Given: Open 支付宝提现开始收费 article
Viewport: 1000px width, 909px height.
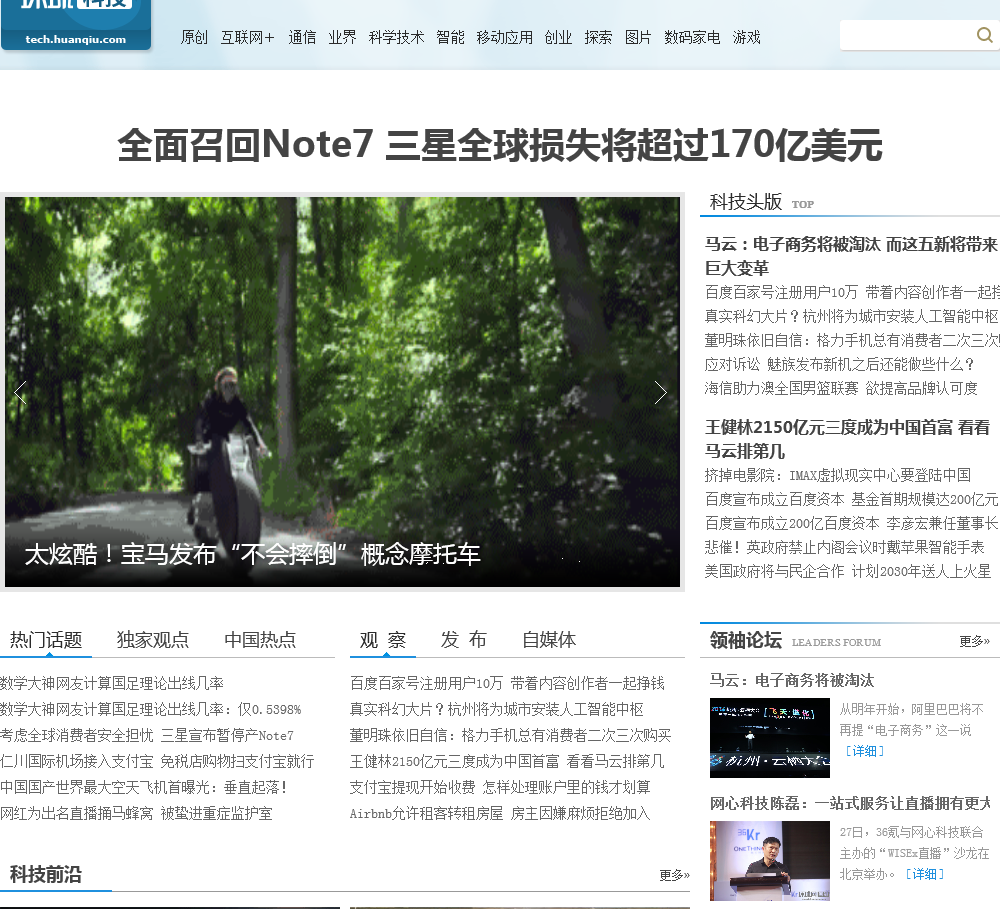Looking at the screenshot, I should (x=500, y=787).
